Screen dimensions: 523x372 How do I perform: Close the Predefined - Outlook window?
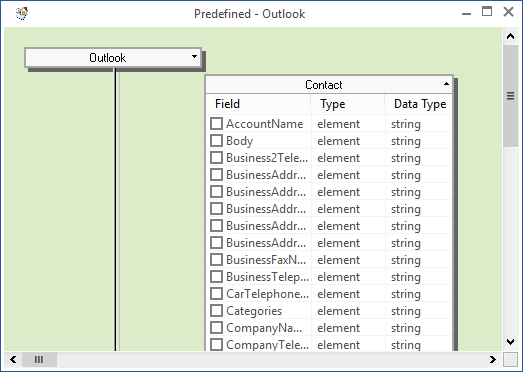(508, 12)
